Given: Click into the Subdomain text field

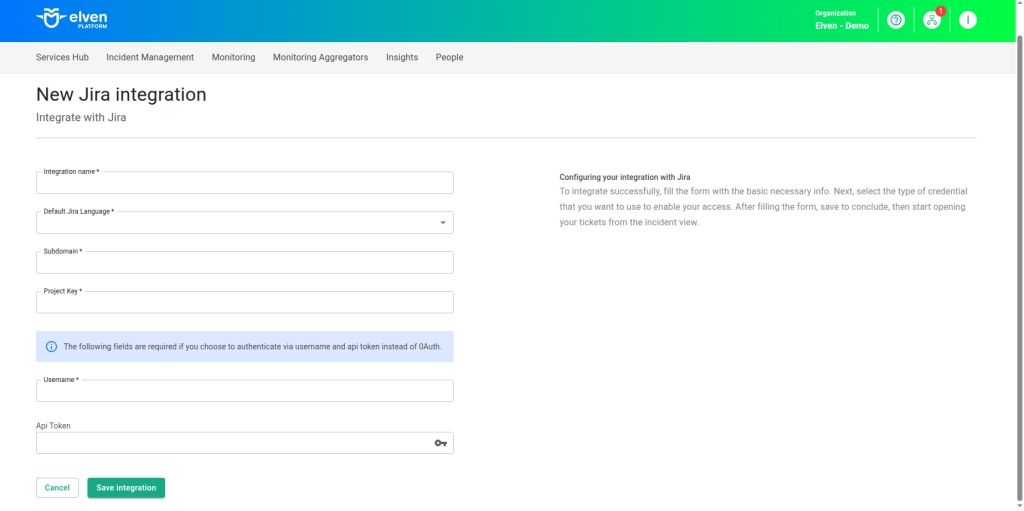Looking at the screenshot, I should (244, 263).
